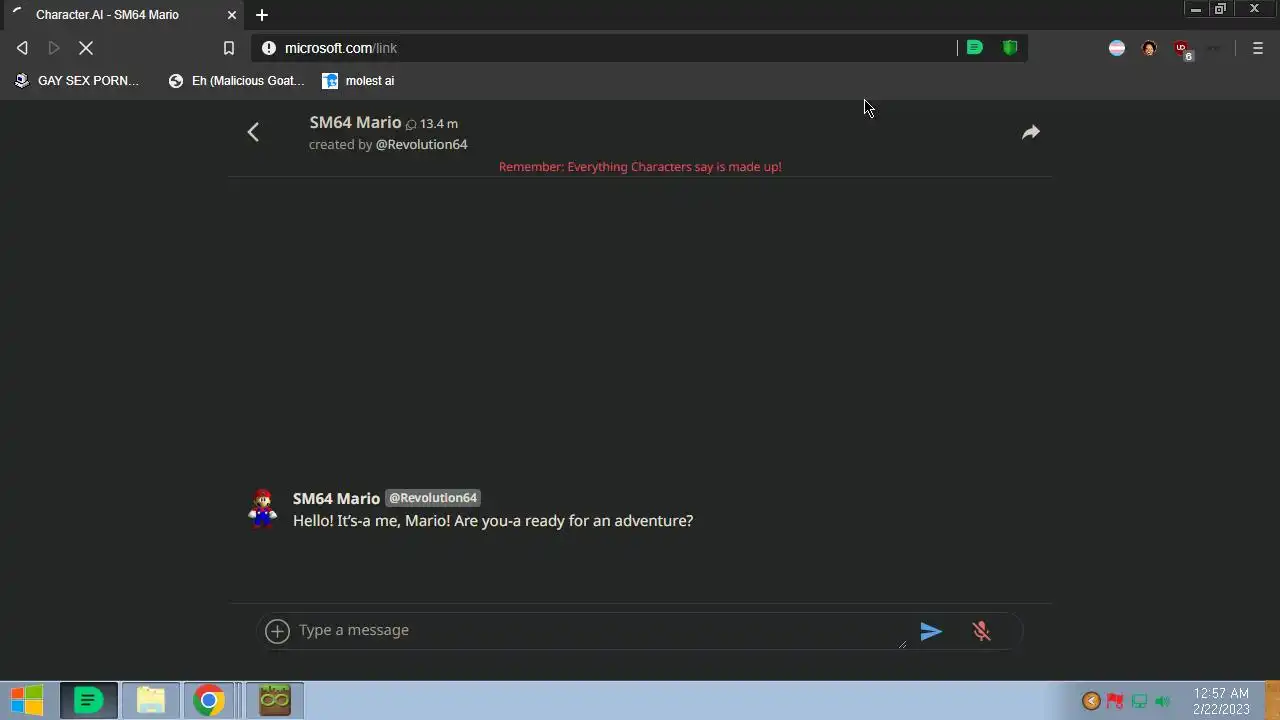Click the Hello It's-a me, Mario message text
This screenshot has height=720, width=1280.
click(x=493, y=521)
